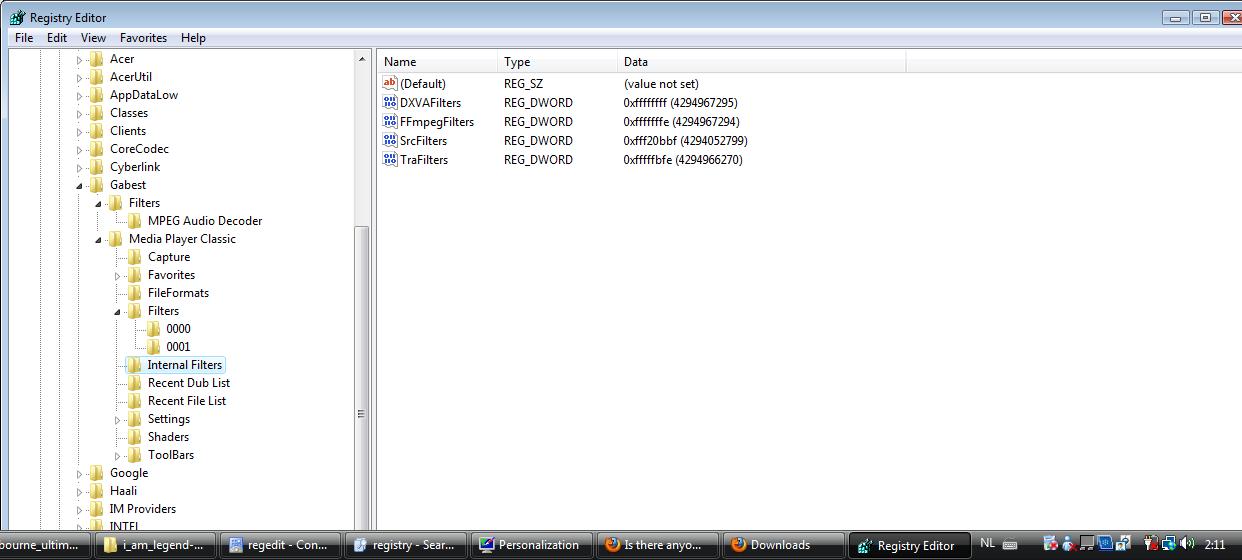Select the Gabest folder icon

pos(96,185)
